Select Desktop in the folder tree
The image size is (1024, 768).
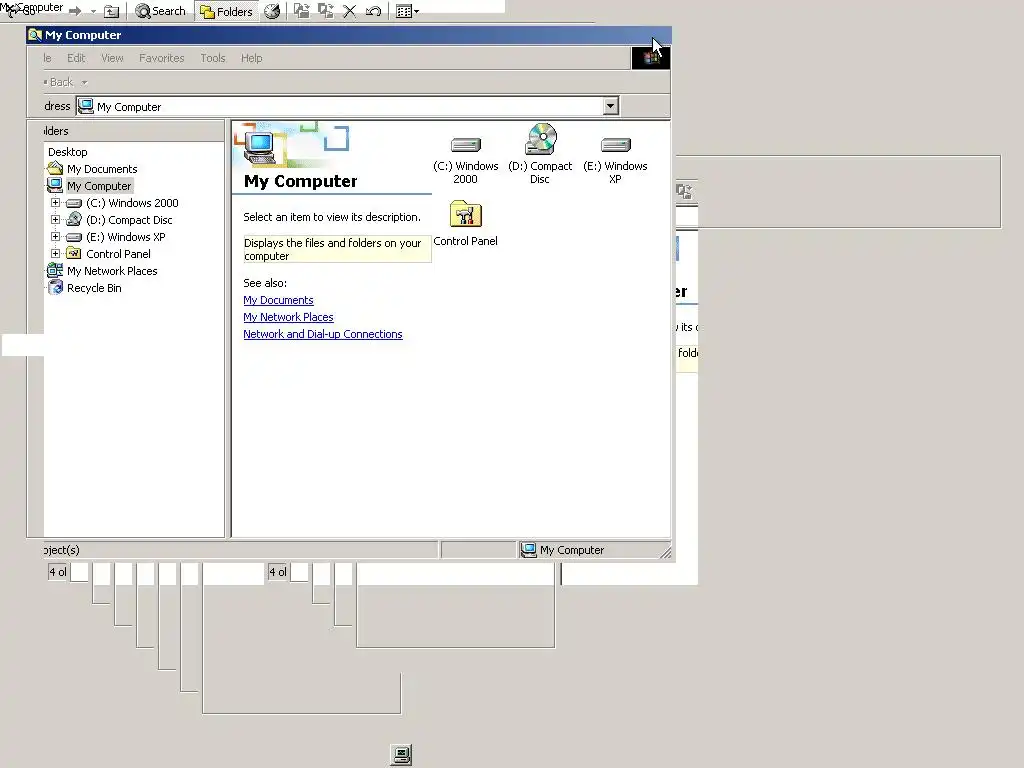(67, 152)
